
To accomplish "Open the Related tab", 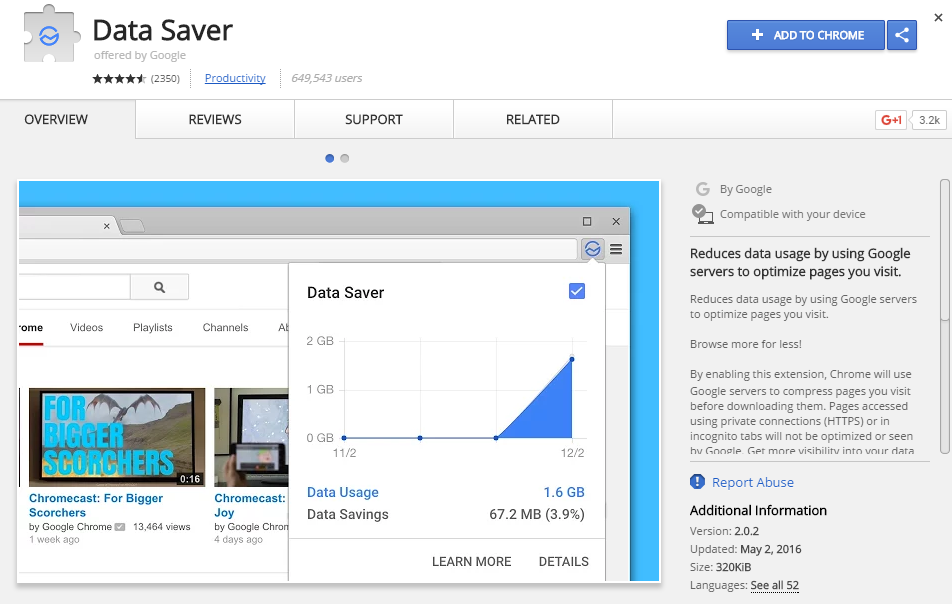I will 533,120.
